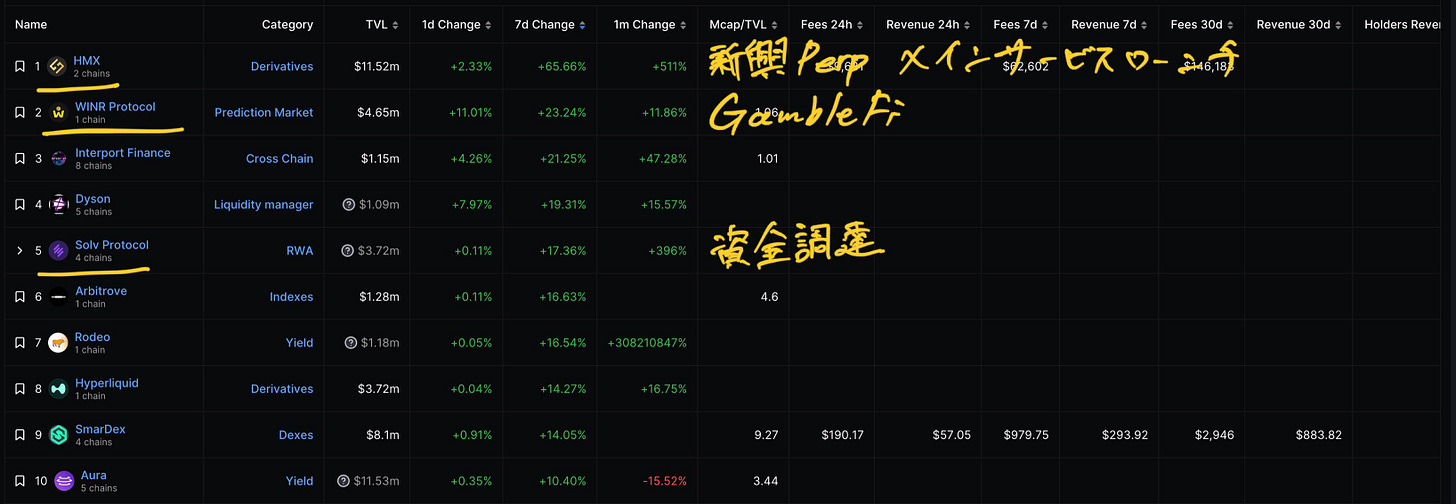1456x504 pixels.
Task: Click the WINR Protocol logo
Action: [58, 113]
